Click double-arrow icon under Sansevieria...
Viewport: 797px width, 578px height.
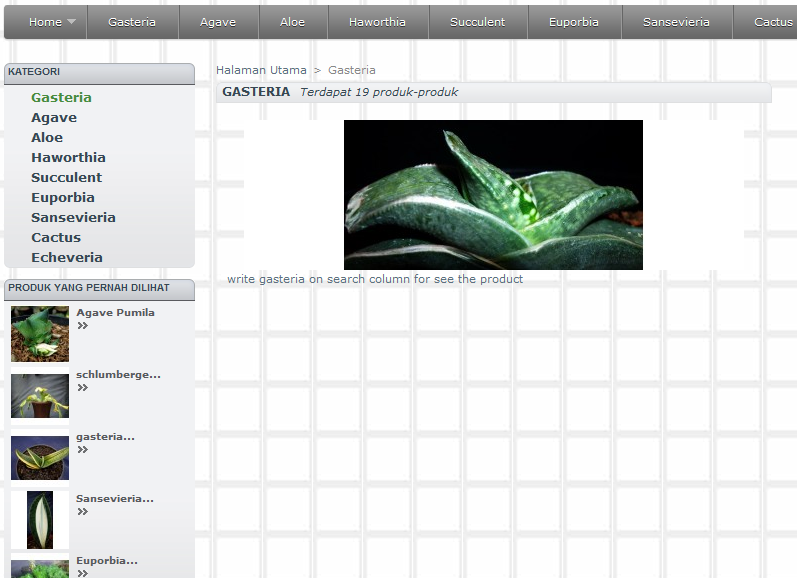pyautogui.click(x=83, y=511)
